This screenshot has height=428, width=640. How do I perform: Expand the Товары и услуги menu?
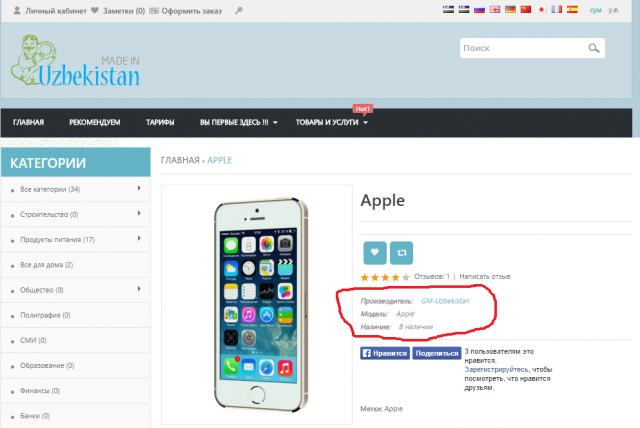[x=332, y=123]
